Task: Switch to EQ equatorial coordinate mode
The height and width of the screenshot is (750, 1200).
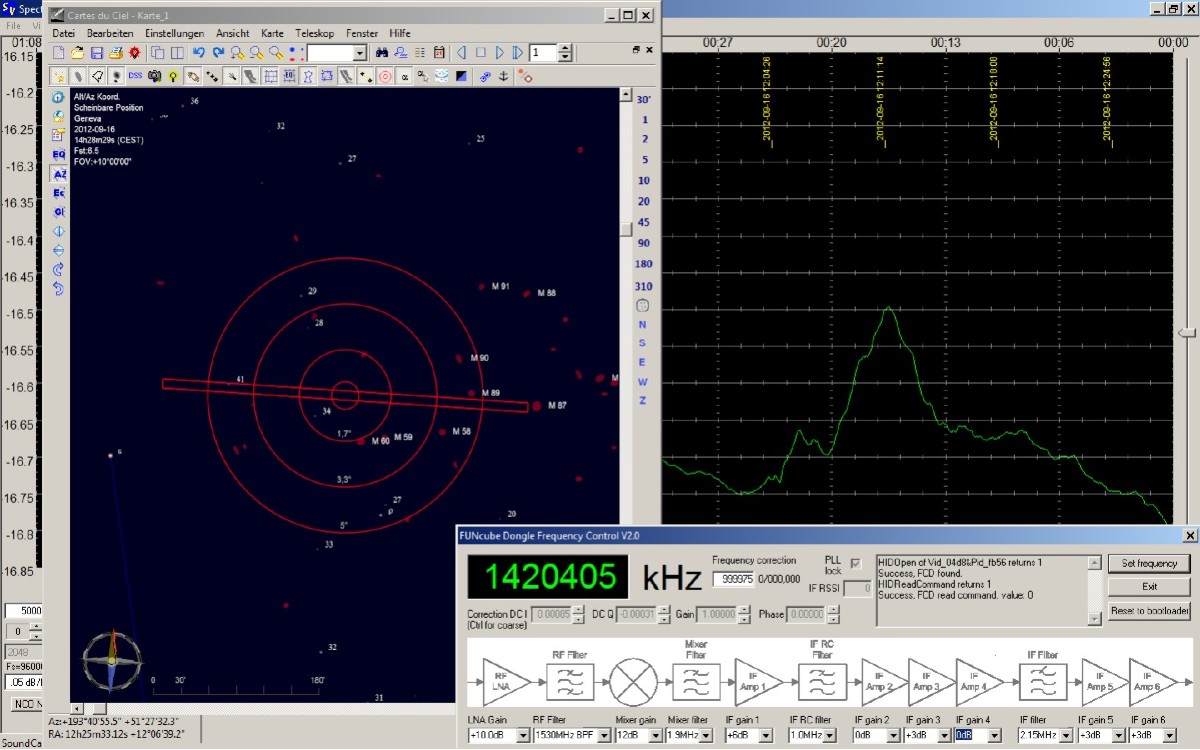Action: pos(58,154)
